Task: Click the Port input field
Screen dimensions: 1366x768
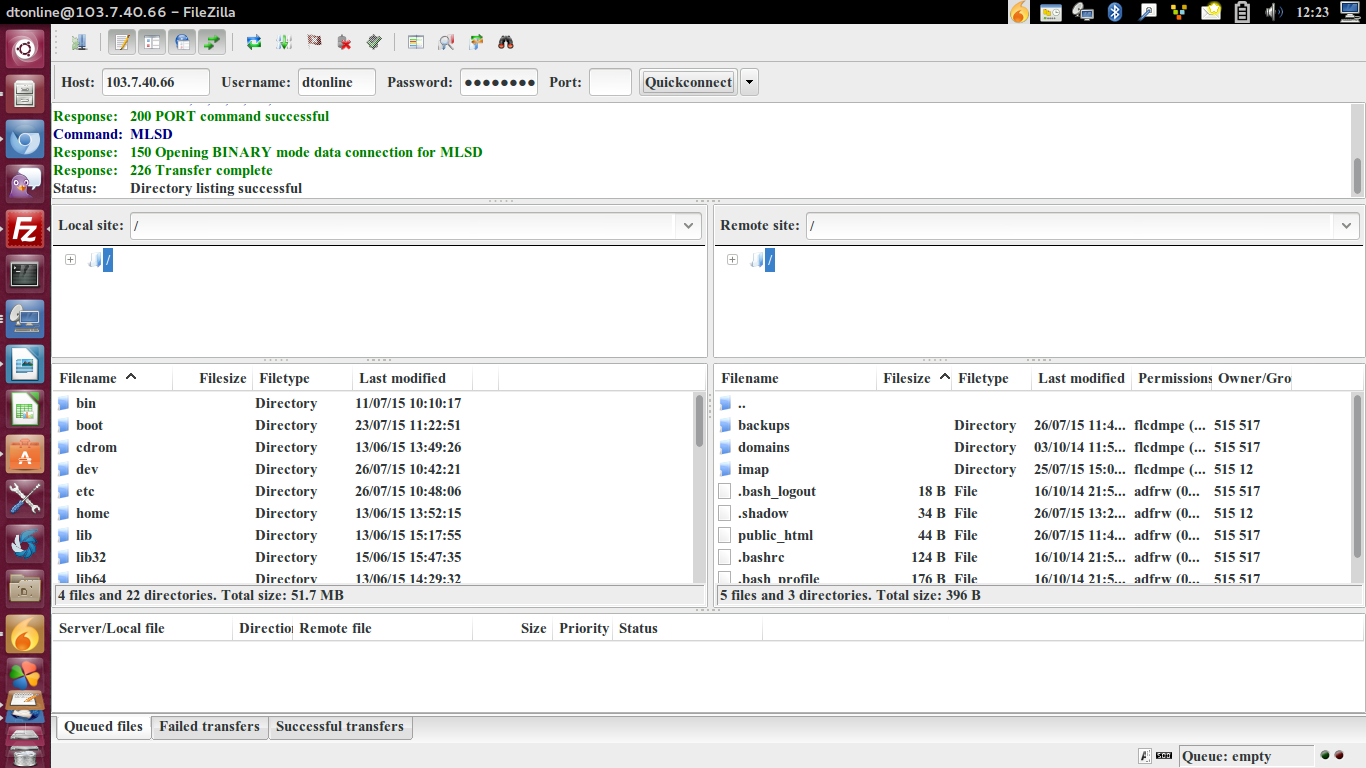Action: (610, 82)
